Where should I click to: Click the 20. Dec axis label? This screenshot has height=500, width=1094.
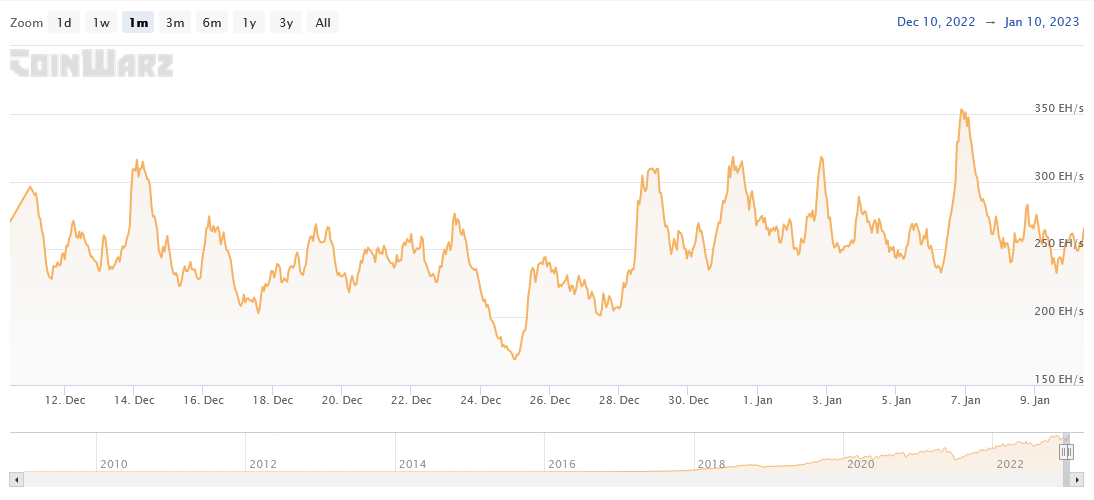click(343, 400)
